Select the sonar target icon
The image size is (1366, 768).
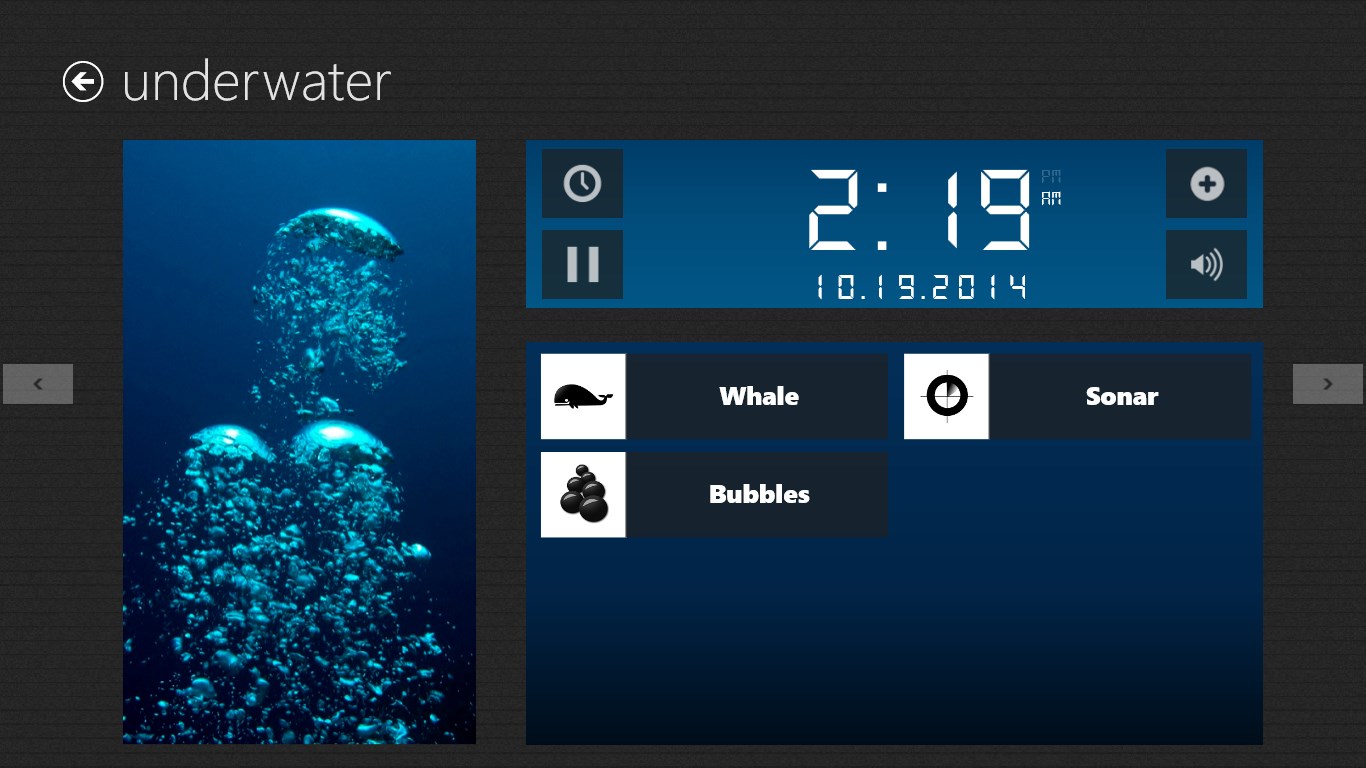pos(946,396)
